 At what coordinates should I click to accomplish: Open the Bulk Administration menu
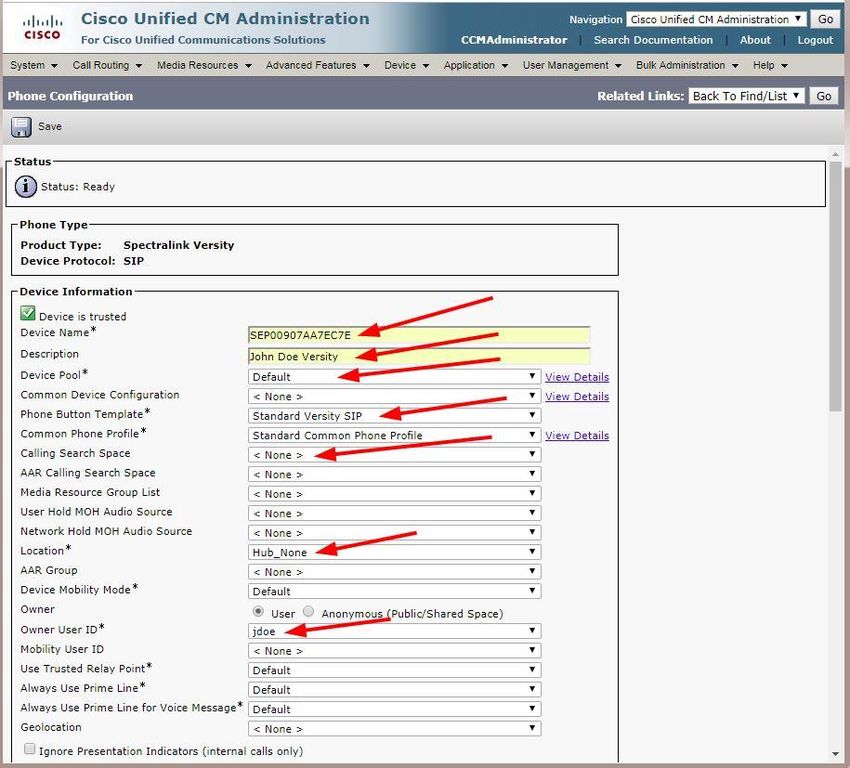click(687, 65)
